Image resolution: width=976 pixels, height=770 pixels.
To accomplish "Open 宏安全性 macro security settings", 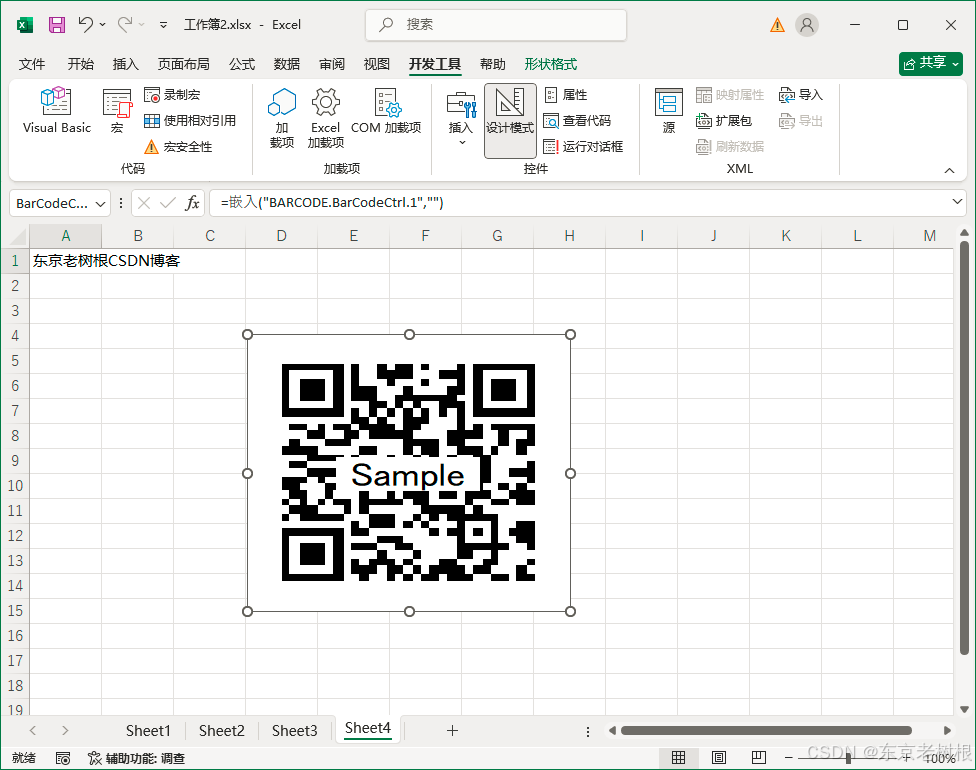I will pyautogui.click(x=178, y=147).
